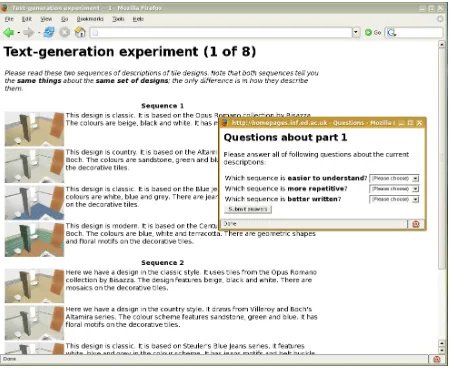
Task: Open the File menu
Action: tap(9, 19)
